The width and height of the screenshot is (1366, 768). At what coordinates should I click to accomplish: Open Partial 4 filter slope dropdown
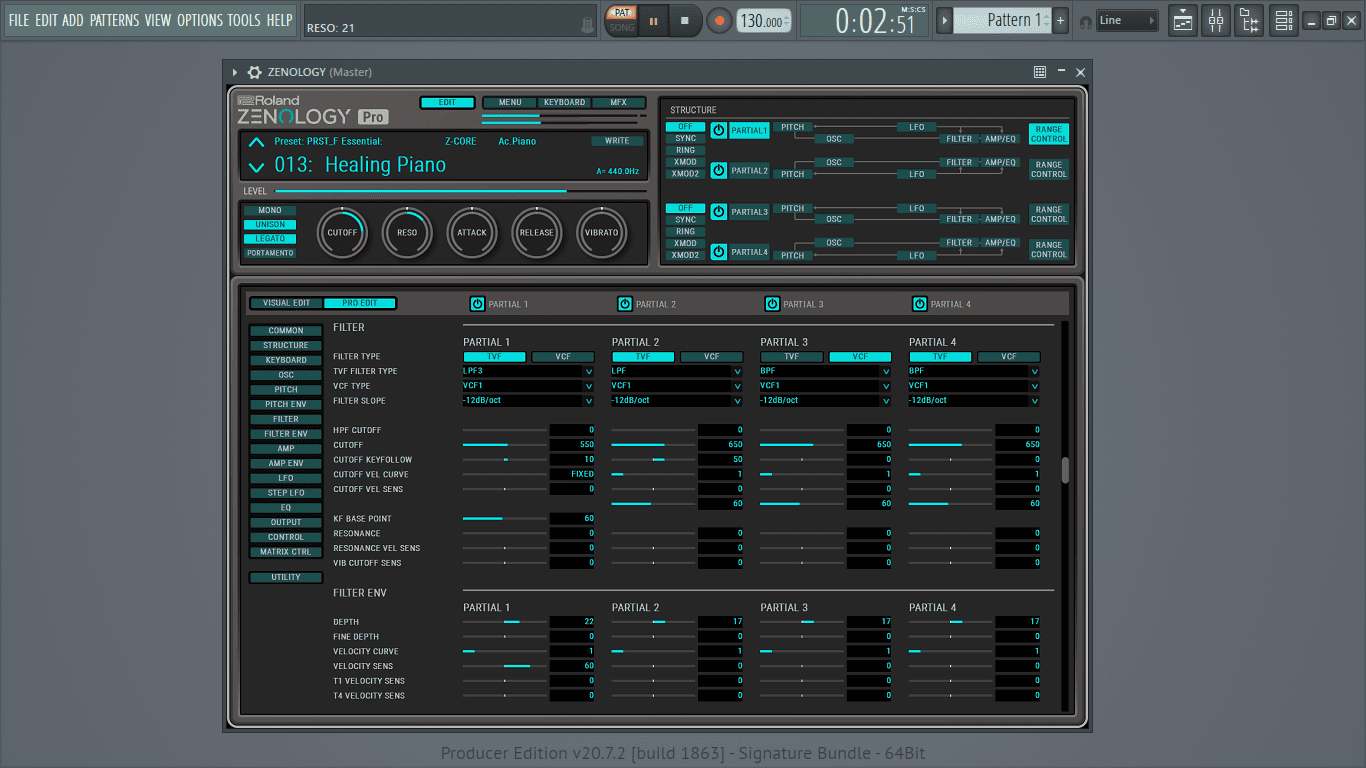coord(974,401)
